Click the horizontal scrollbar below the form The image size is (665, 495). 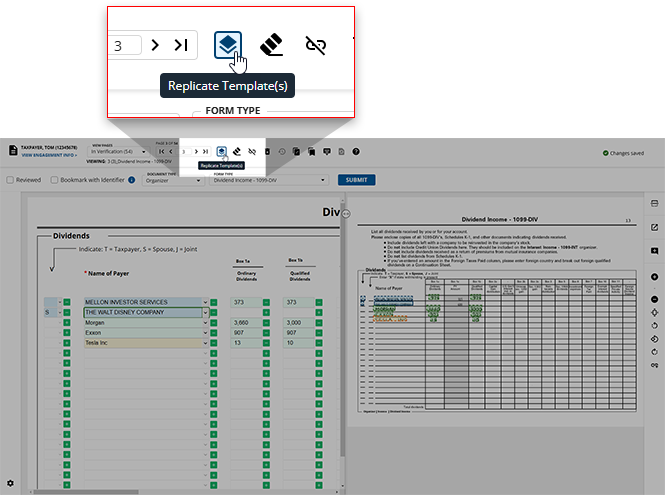[86, 492]
